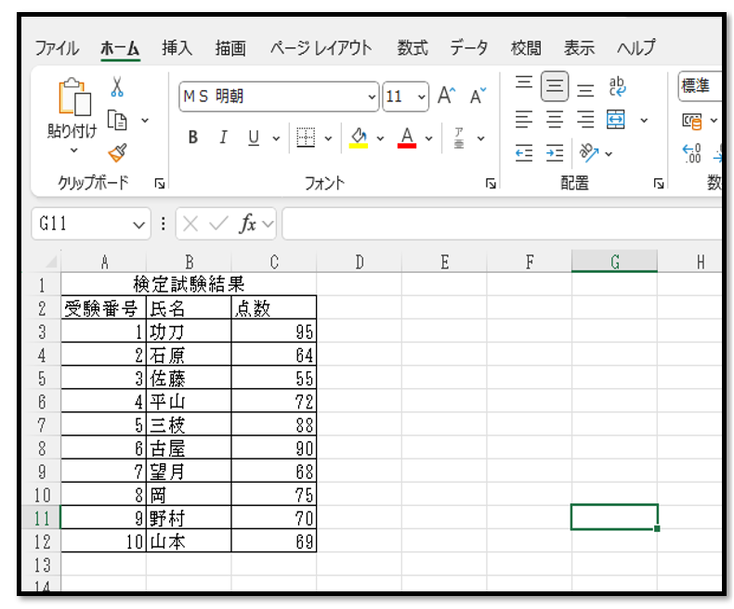Switch to the ページレイアウト tab
The height and width of the screenshot is (609, 734).
coord(321,48)
